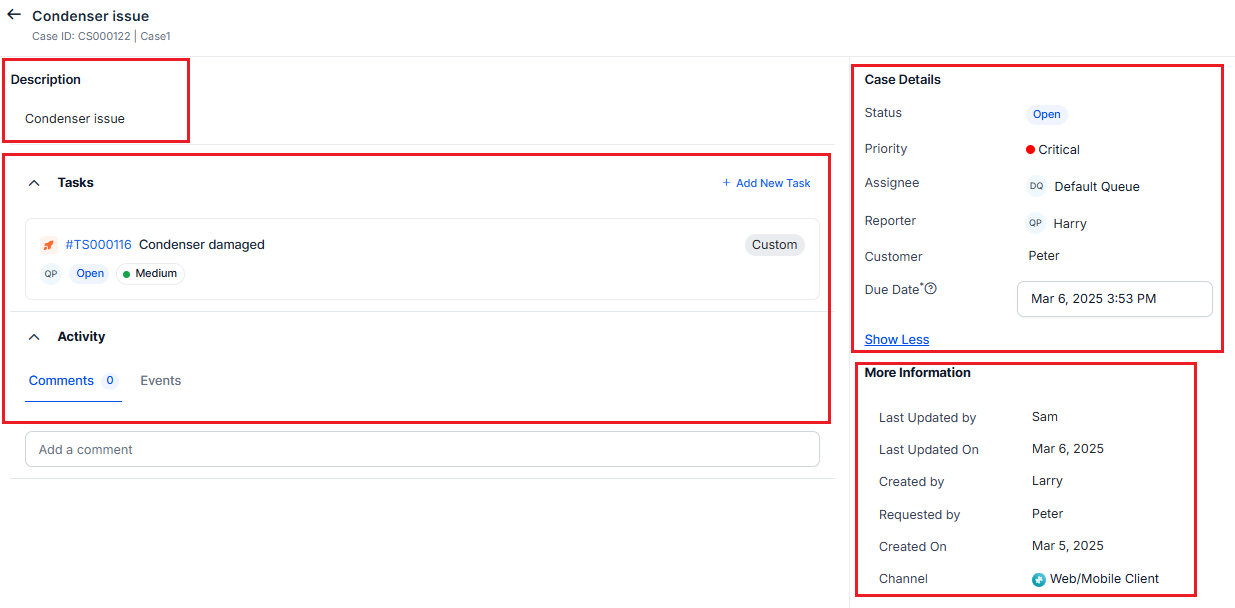Screen dimensions: 1235x608
Task: Collapse the Tasks section
Action: tap(34, 183)
